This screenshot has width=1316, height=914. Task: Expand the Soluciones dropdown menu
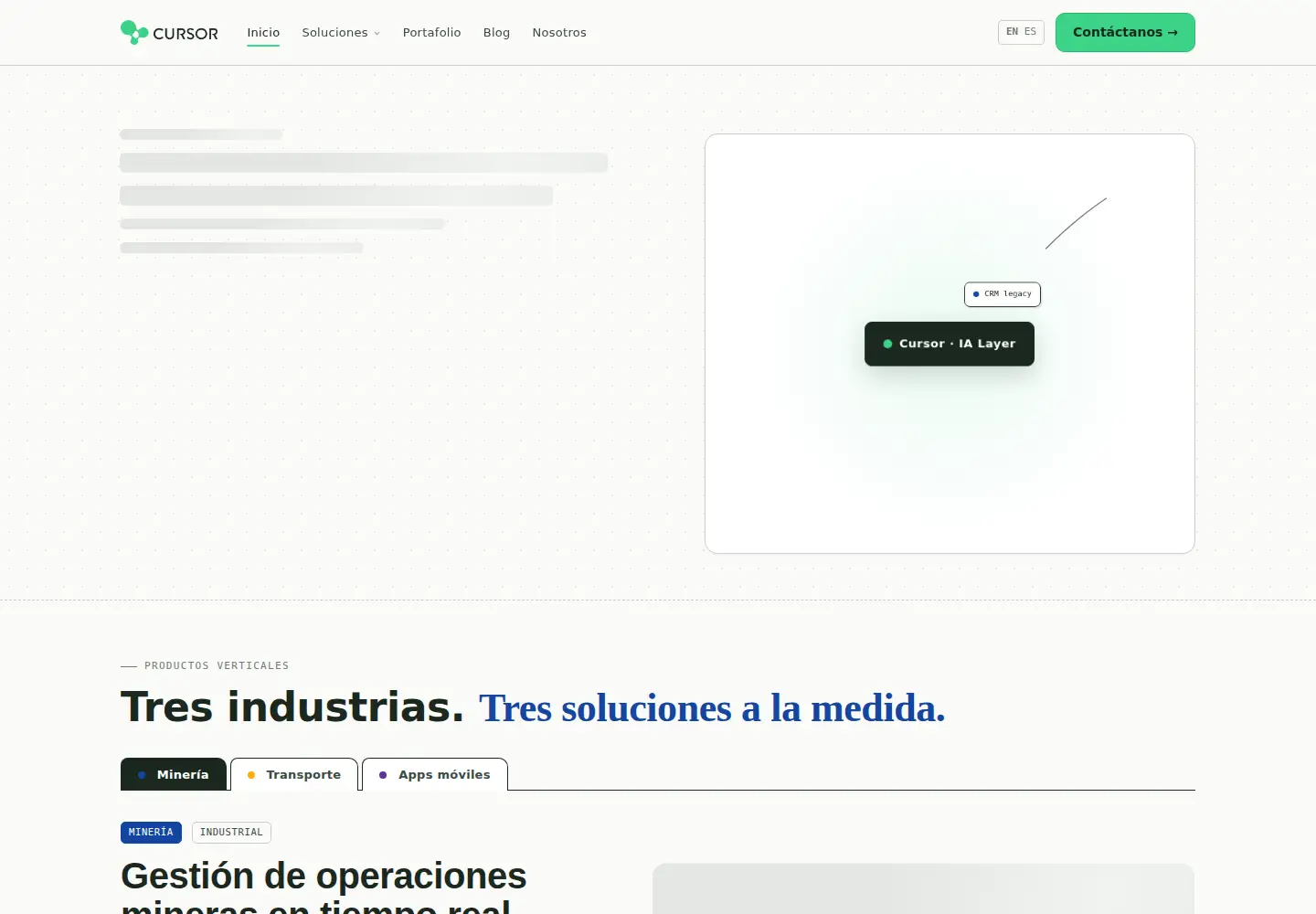(341, 33)
